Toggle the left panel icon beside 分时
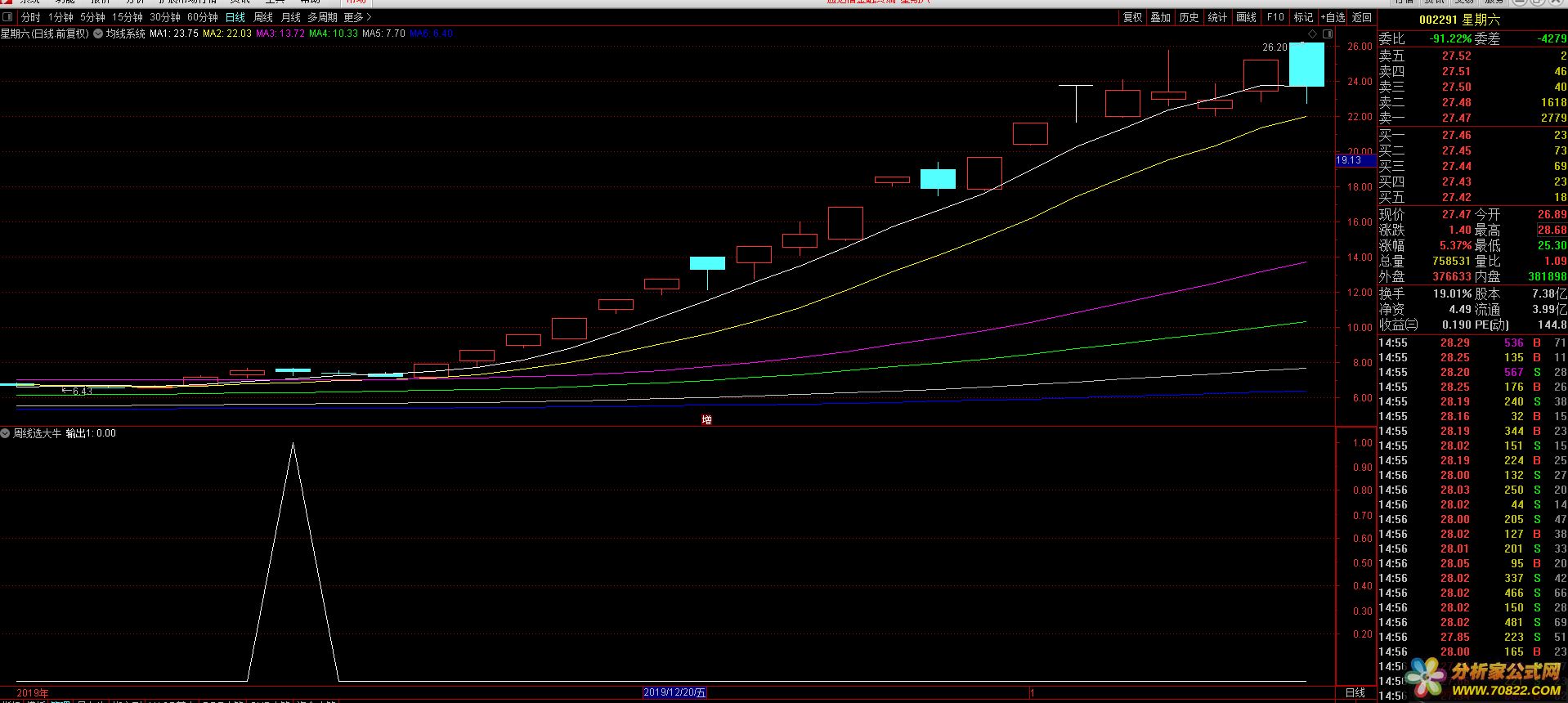This screenshot has width=1568, height=703. [7, 17]
